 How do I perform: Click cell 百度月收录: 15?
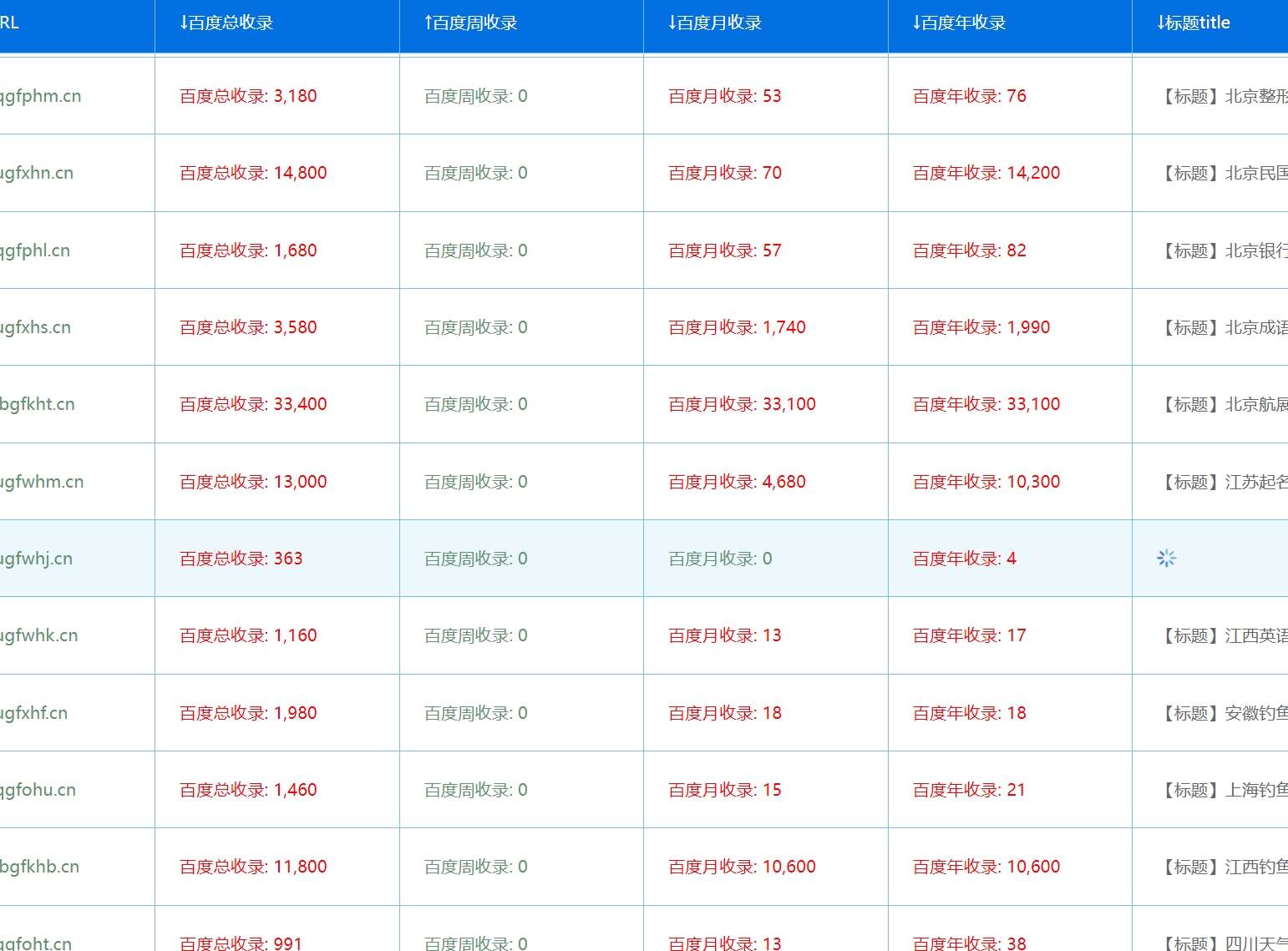[x=725, y=790]
